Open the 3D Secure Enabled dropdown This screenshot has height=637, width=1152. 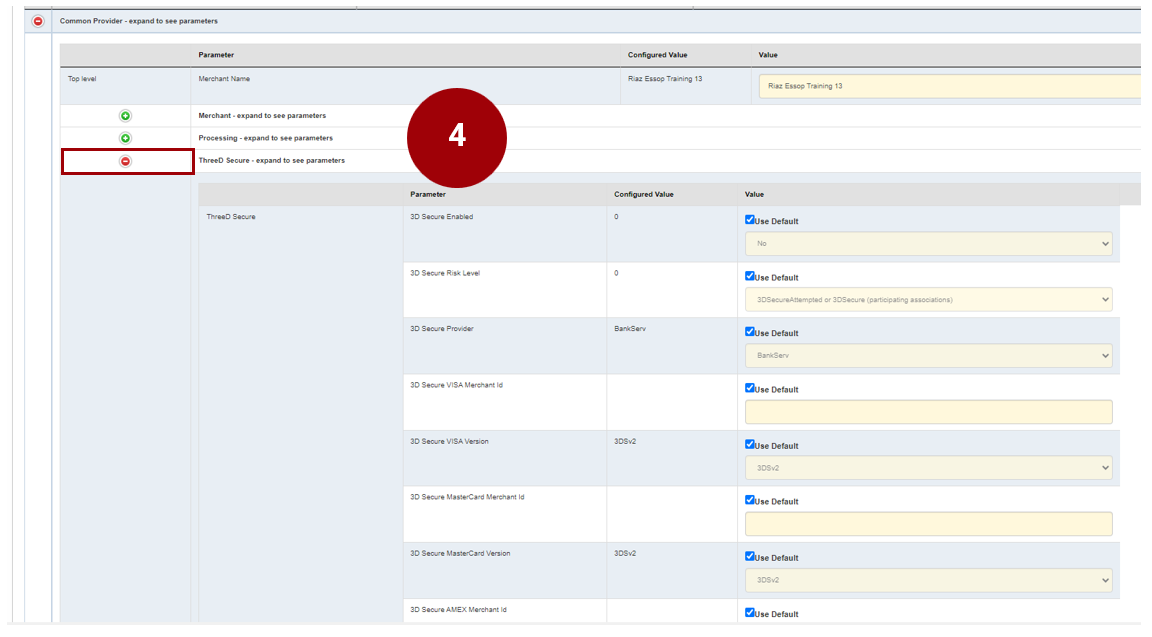coord(929,244)
